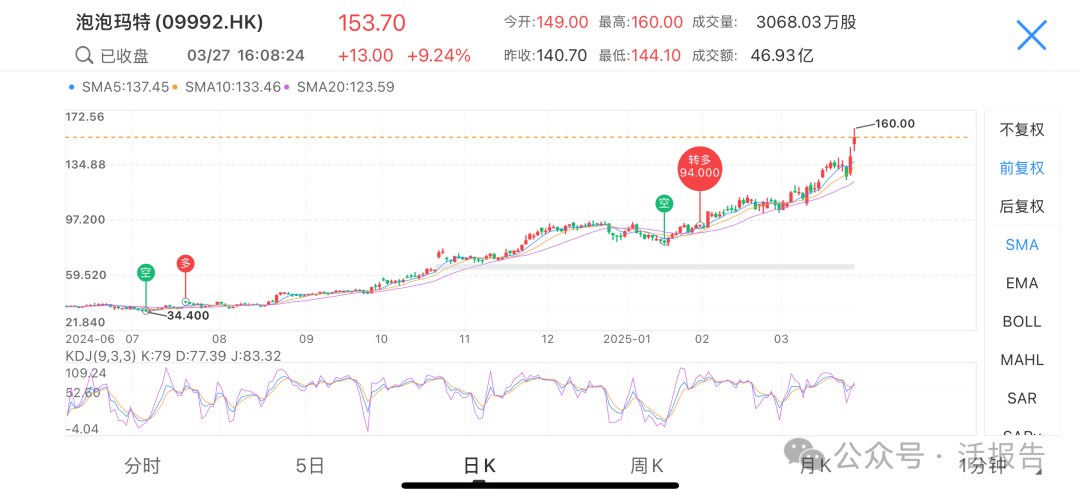This screenshot has height=499, width=1080.
Task: Switch to 周K weekly chart tab
Action: [x=647, y=466]
